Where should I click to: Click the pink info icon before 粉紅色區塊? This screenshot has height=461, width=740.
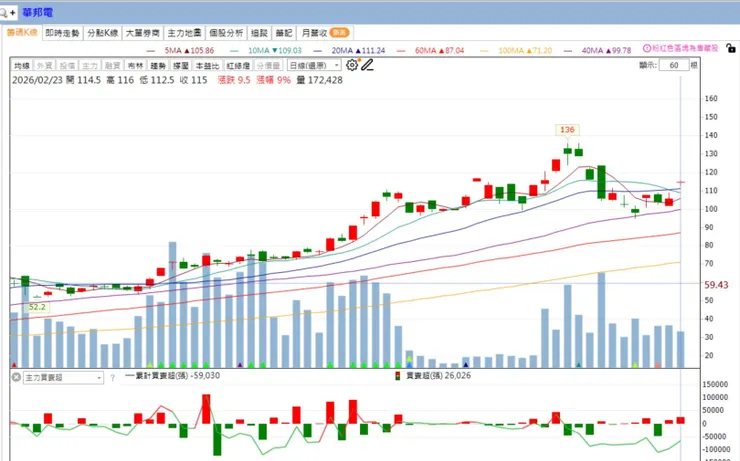click(647, 48)
